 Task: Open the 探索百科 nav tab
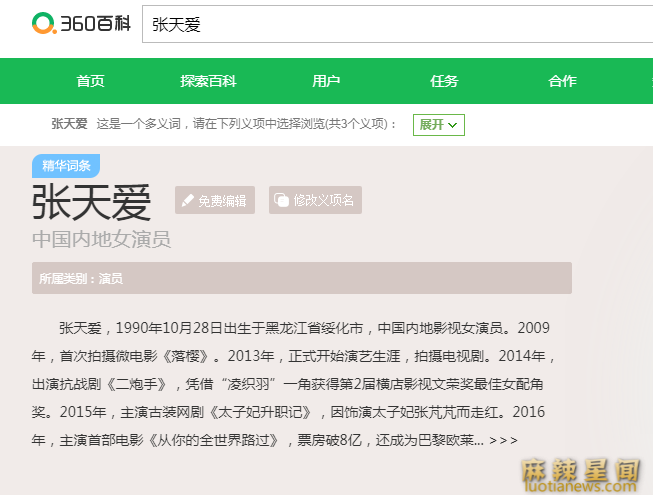(x=208, y=81)
